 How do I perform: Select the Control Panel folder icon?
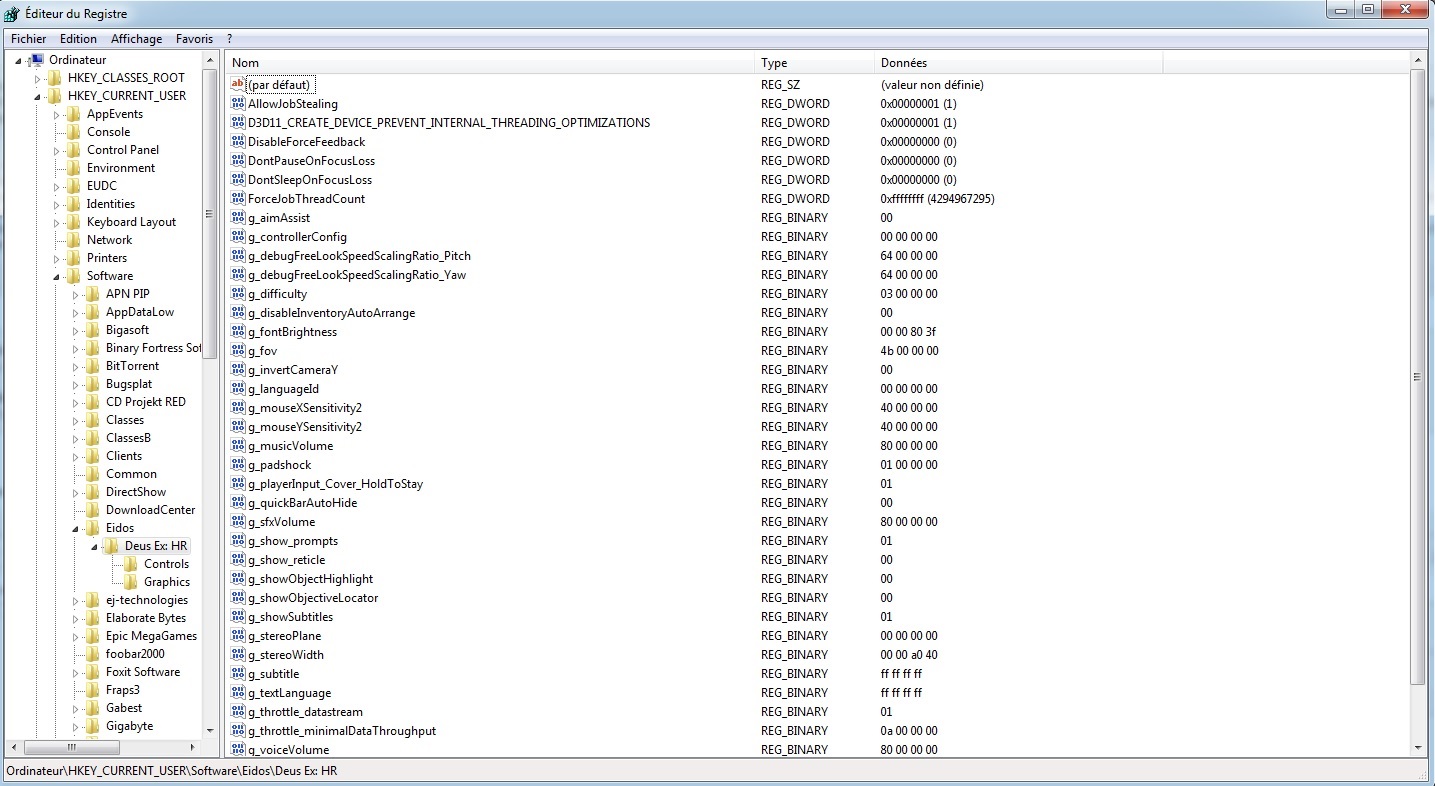[74, 150]
